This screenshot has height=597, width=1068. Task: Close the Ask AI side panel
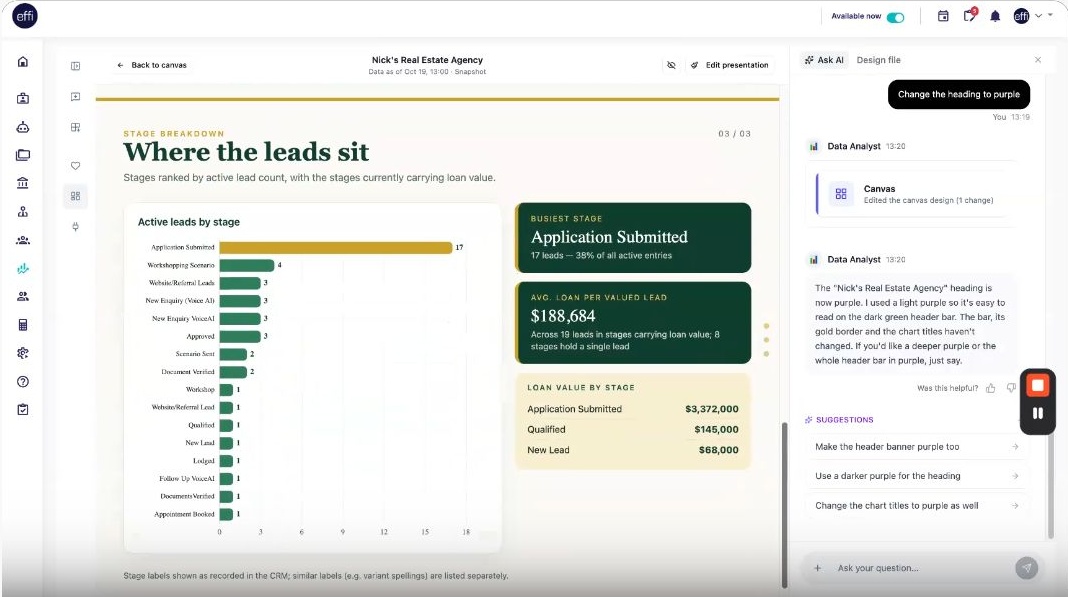click(x=1038, y=60)
